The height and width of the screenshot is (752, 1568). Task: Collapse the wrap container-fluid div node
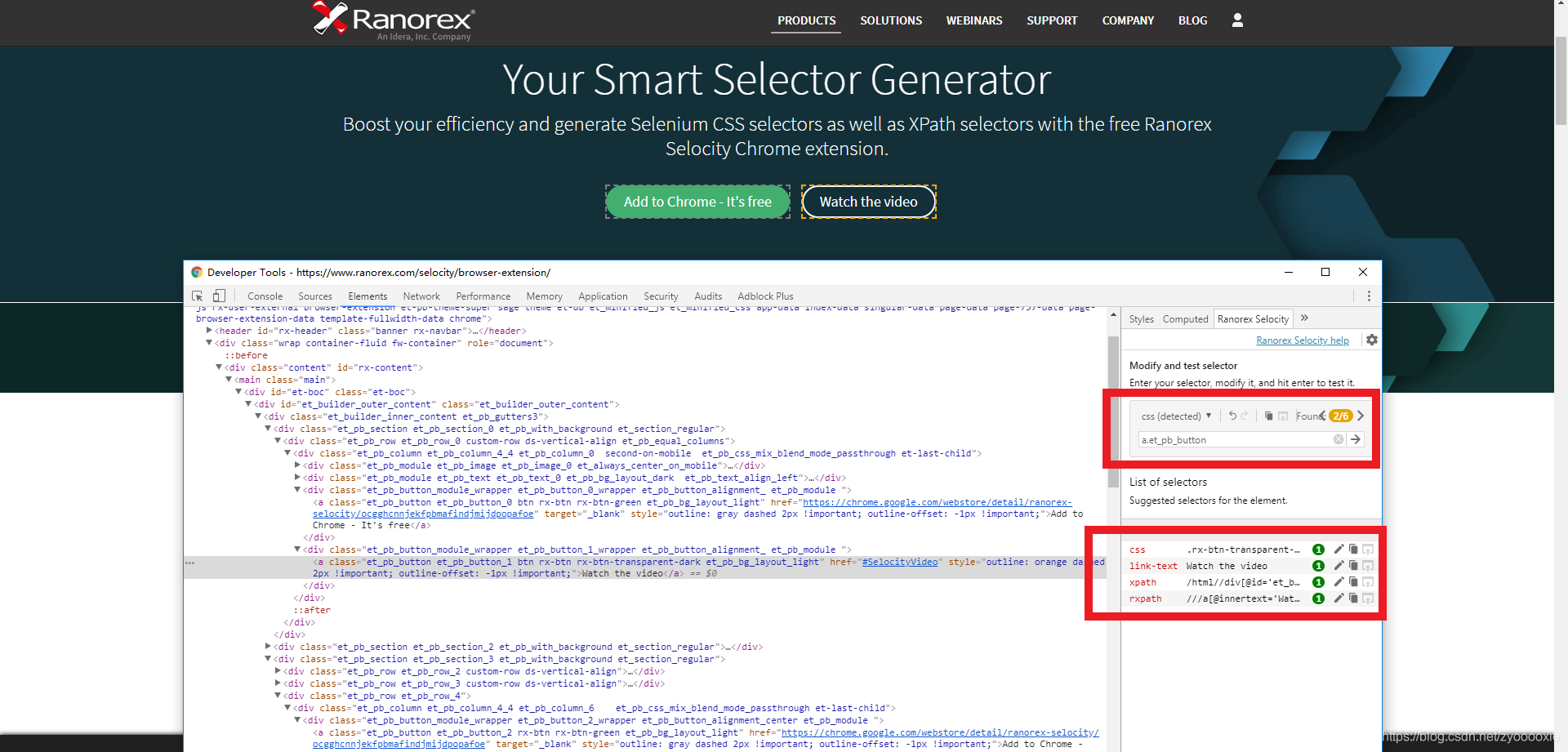coord(210,343)
